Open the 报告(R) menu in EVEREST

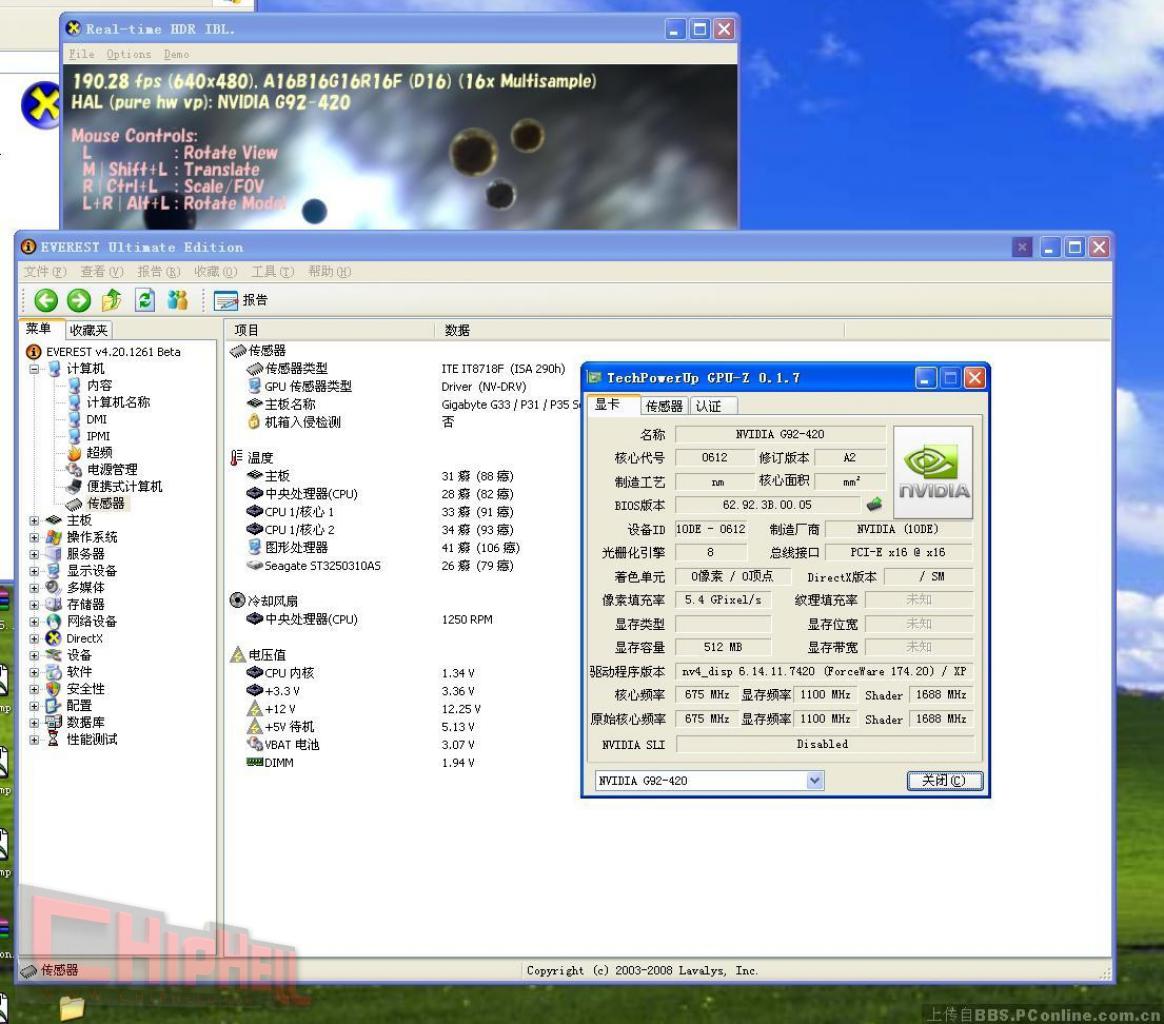pyautogui.click(x=159, y=272)
